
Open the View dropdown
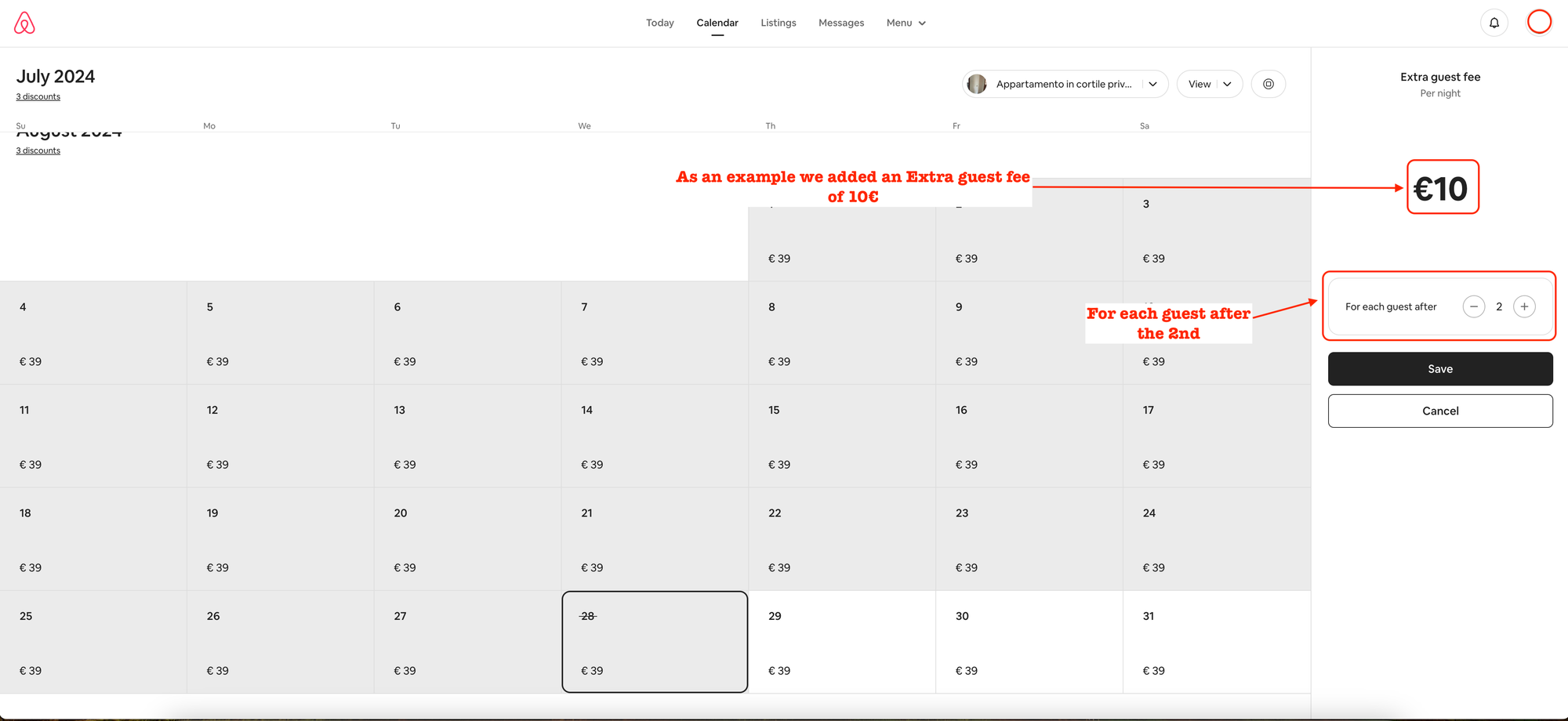(1209, 84)
